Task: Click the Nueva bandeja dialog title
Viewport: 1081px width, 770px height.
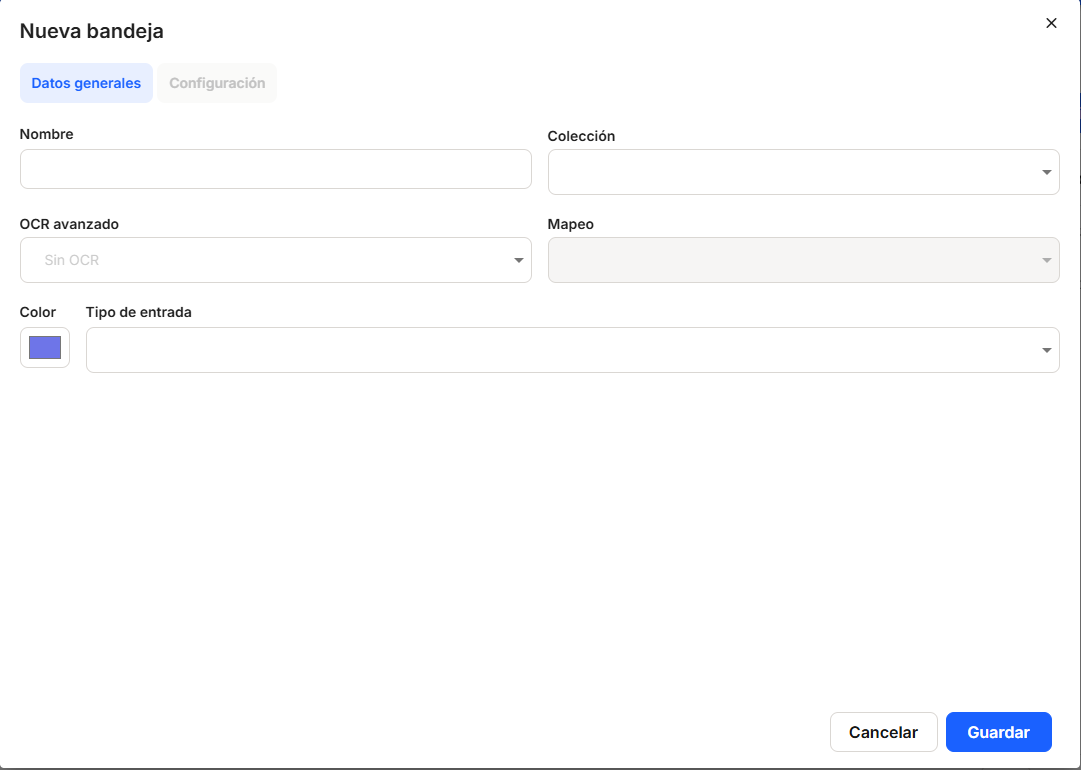Action: tap(92, 31)
